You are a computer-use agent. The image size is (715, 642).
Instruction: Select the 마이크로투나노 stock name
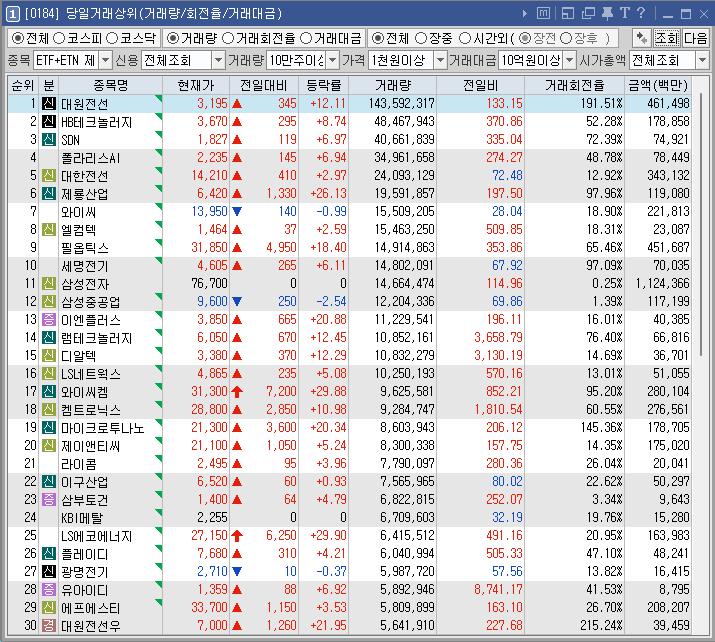click(103, 428)
